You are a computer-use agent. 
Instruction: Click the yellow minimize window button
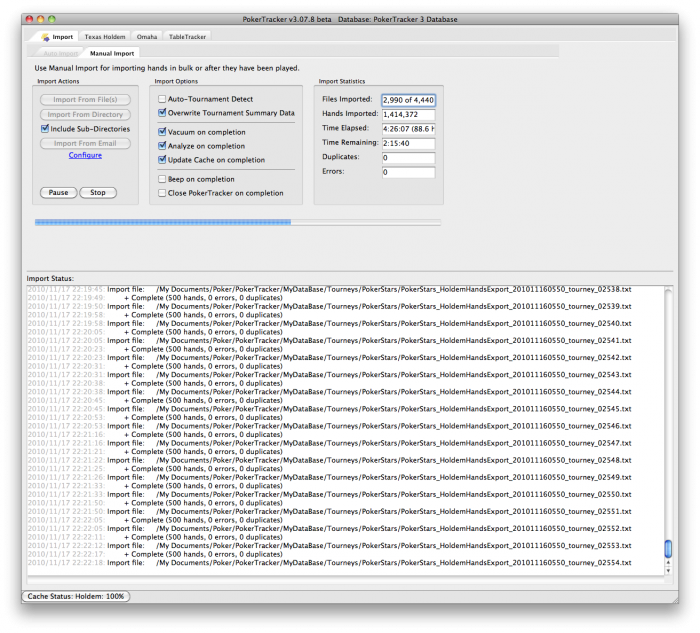pos(41,19)
